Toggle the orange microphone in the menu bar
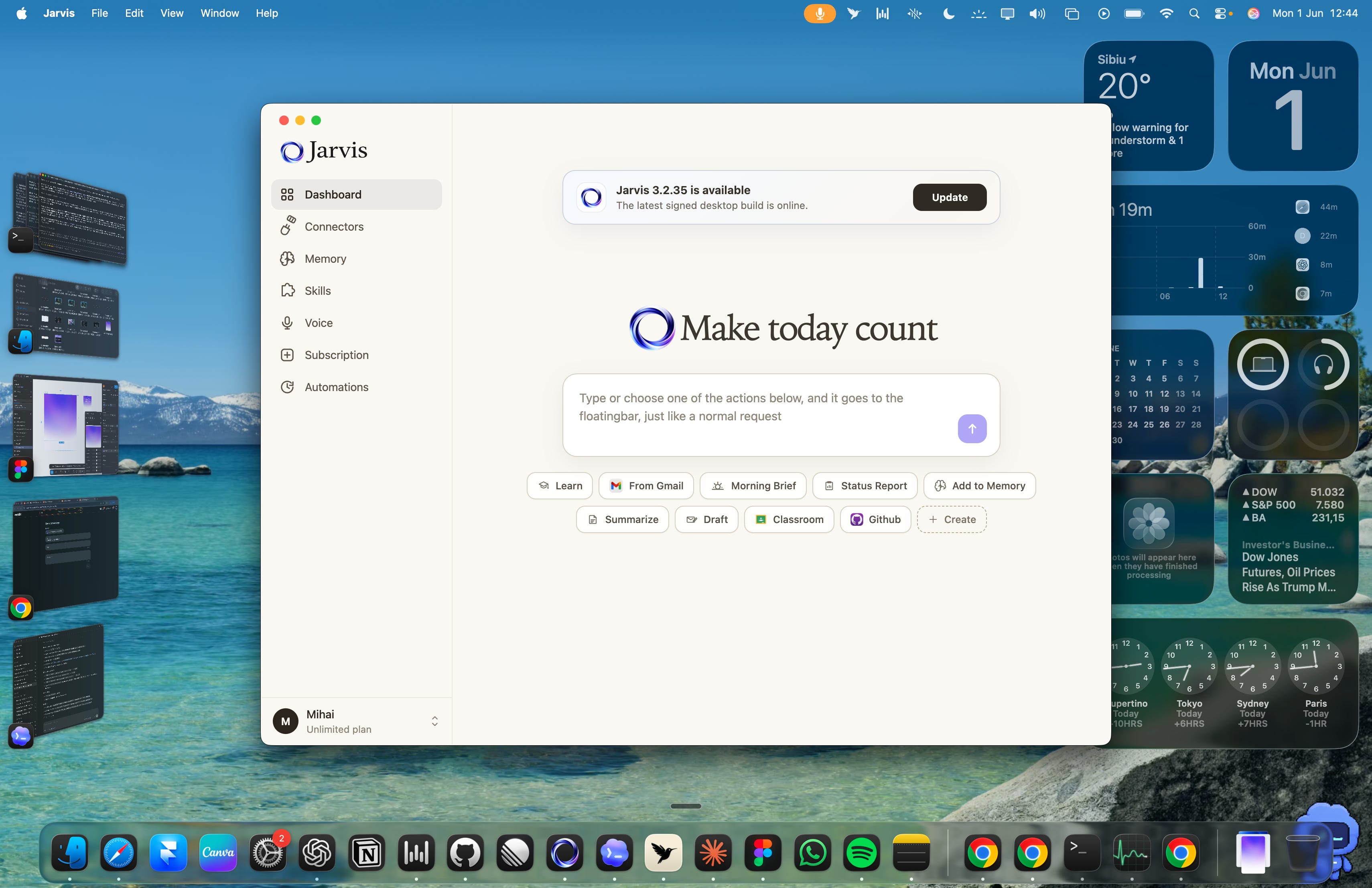 (x=819, y=13)
